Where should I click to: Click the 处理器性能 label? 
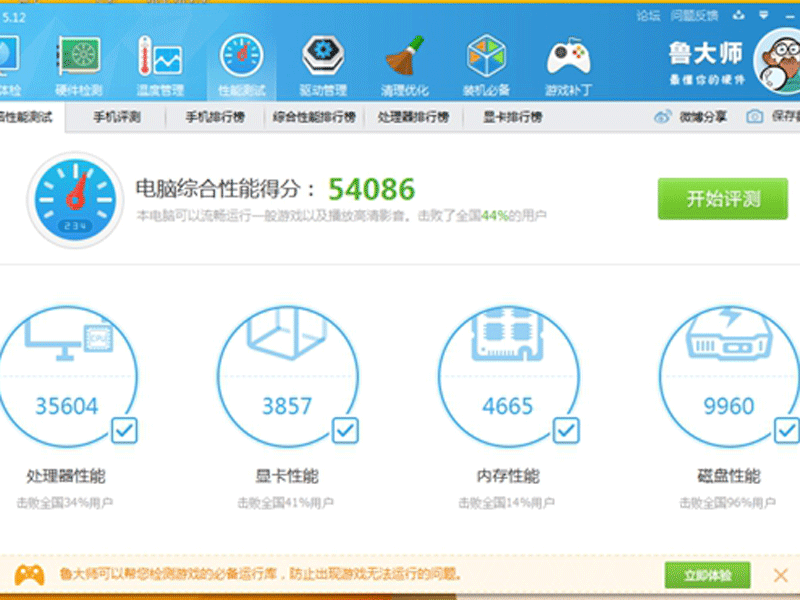click(66, 476)
